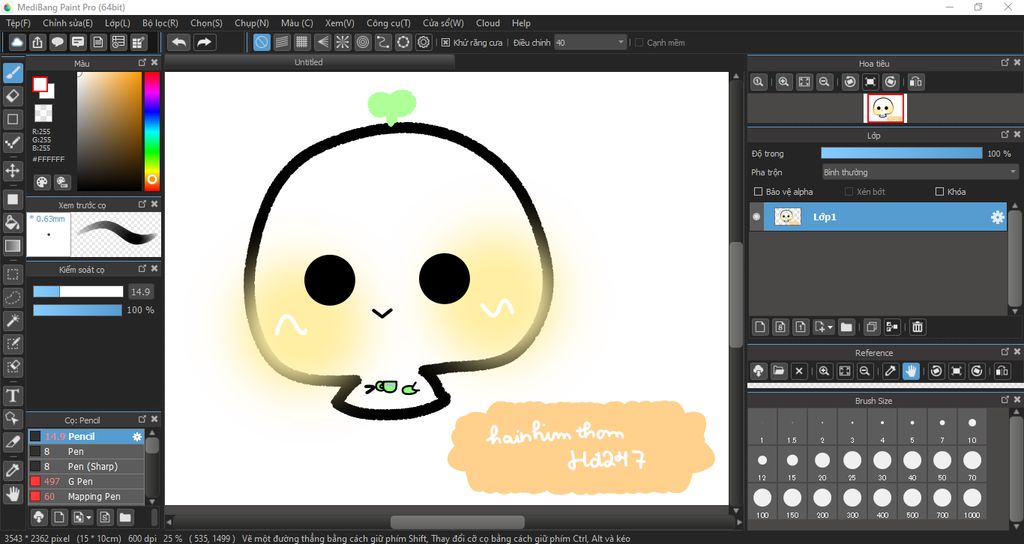The height and width of the screenshot is (544, 1024).
Task: Open image file in Reference panel
Action: pos(778,372)
